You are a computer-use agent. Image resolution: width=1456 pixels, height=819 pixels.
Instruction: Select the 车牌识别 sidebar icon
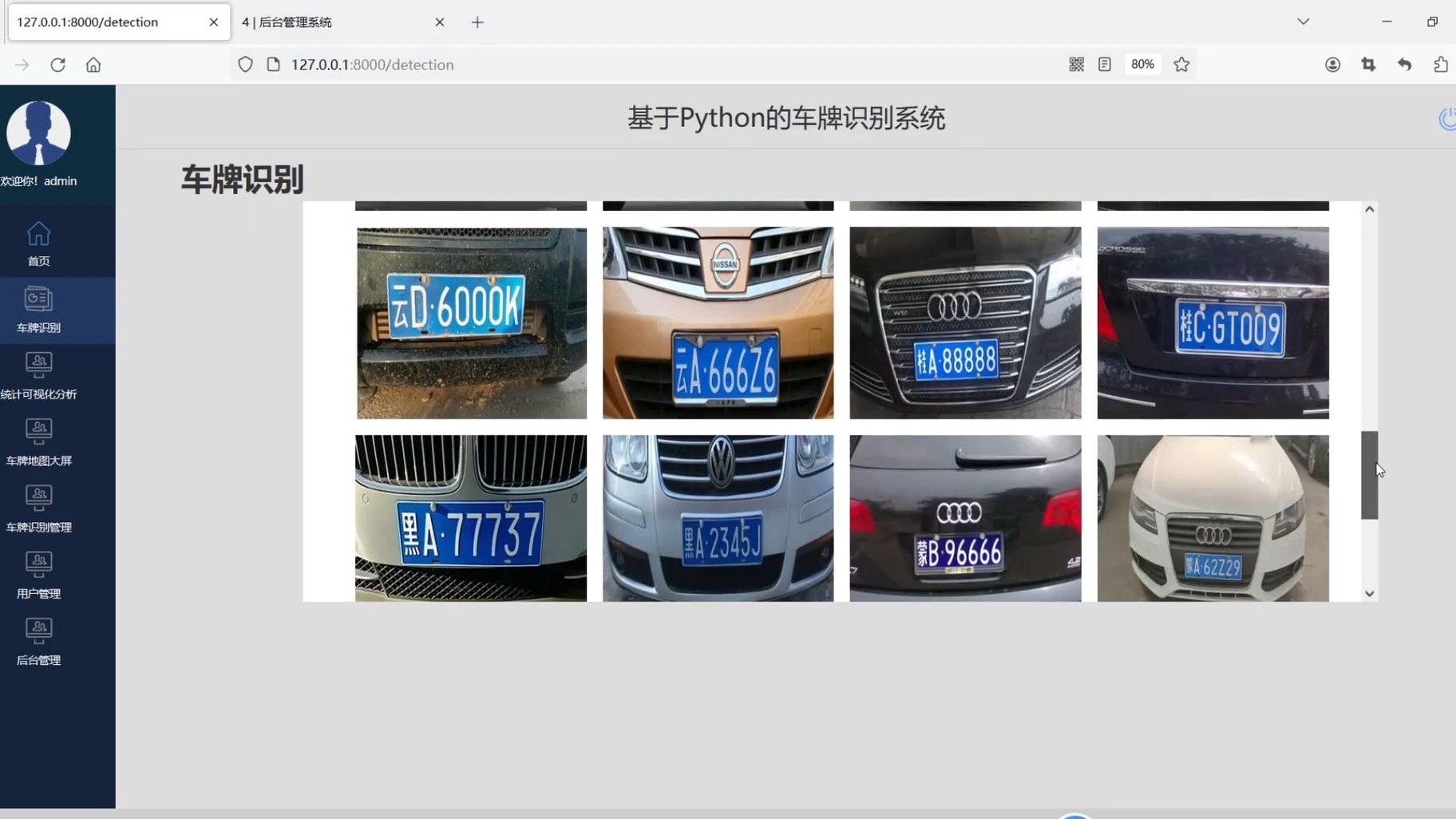pyautogui.click(x=38, y=299)
